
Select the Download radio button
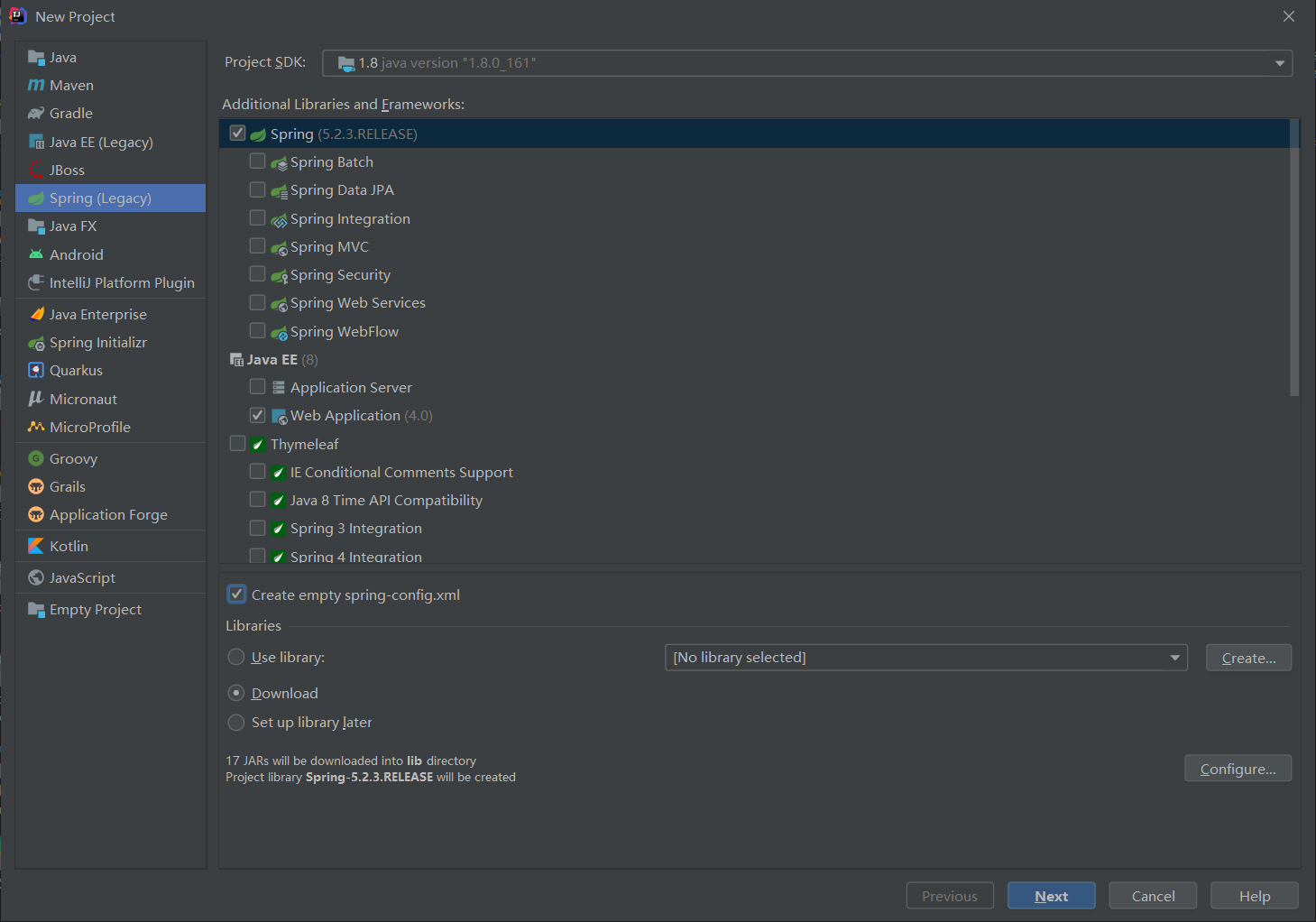236,693
